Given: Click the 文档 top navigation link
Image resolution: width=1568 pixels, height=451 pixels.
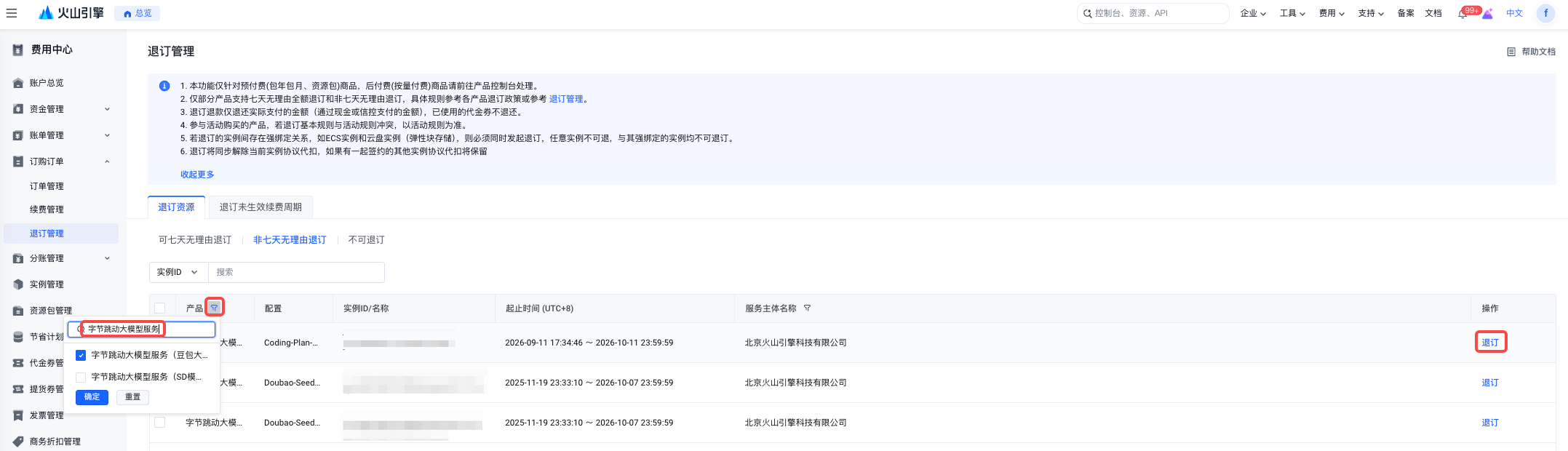Looking at the screenshot, I should point(1433,13).
